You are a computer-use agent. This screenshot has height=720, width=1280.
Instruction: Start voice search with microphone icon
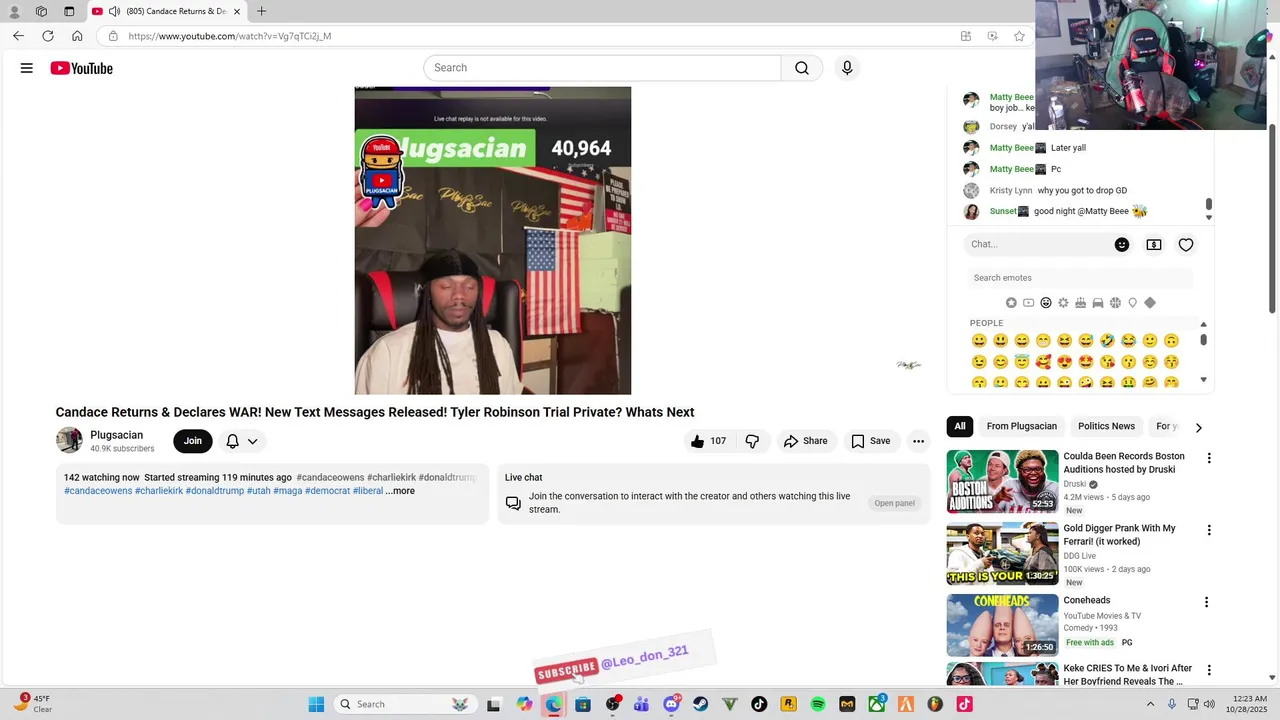(x=847, y=68)
